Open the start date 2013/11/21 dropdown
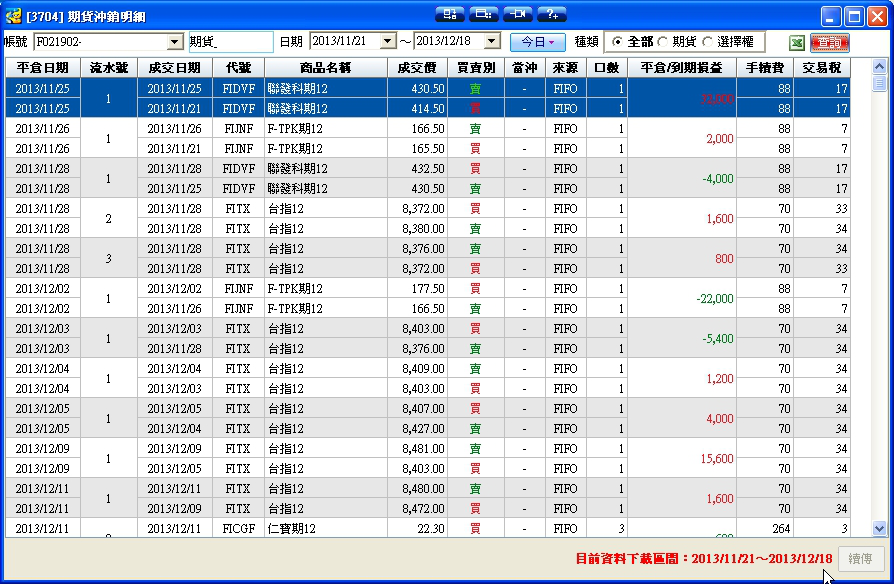This screenshot has width=894, height=584. click(x=388, y=40)
